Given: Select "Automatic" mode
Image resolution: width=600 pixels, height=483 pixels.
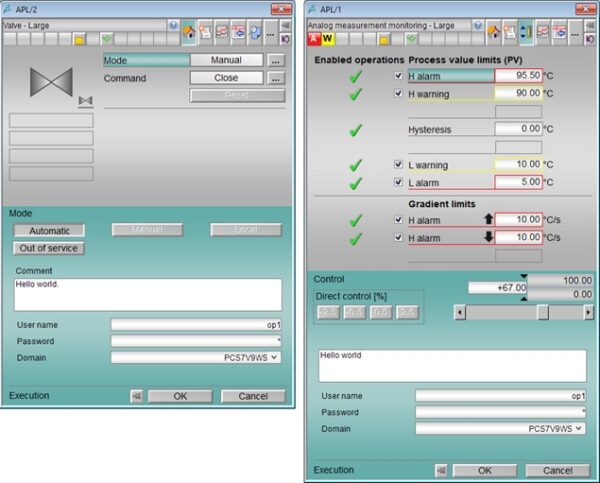Looking at the screenshot, I should coord(49,231).
